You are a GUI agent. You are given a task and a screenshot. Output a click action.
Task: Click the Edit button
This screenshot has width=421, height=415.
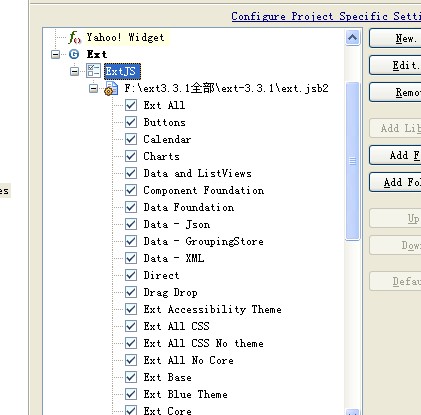[395, 65]
